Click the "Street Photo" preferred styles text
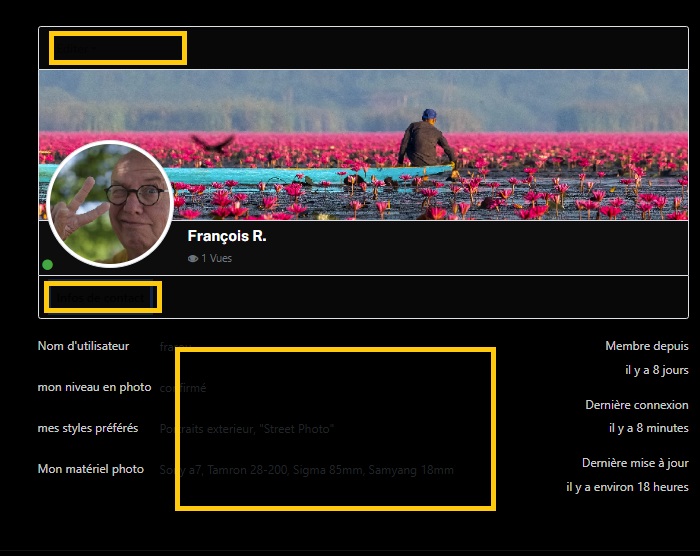700x556 pixels. (296, 429)
